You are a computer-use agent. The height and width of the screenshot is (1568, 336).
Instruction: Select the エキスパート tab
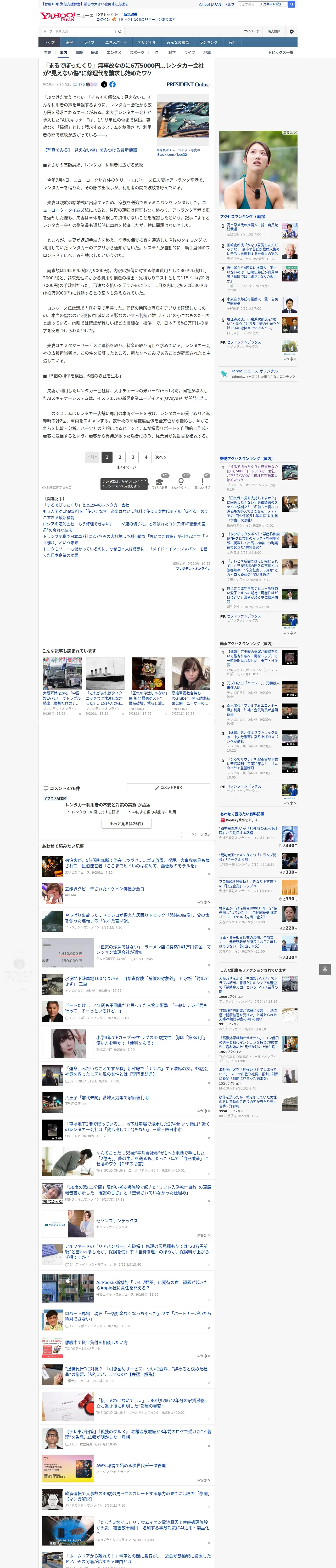coord(116,43)
